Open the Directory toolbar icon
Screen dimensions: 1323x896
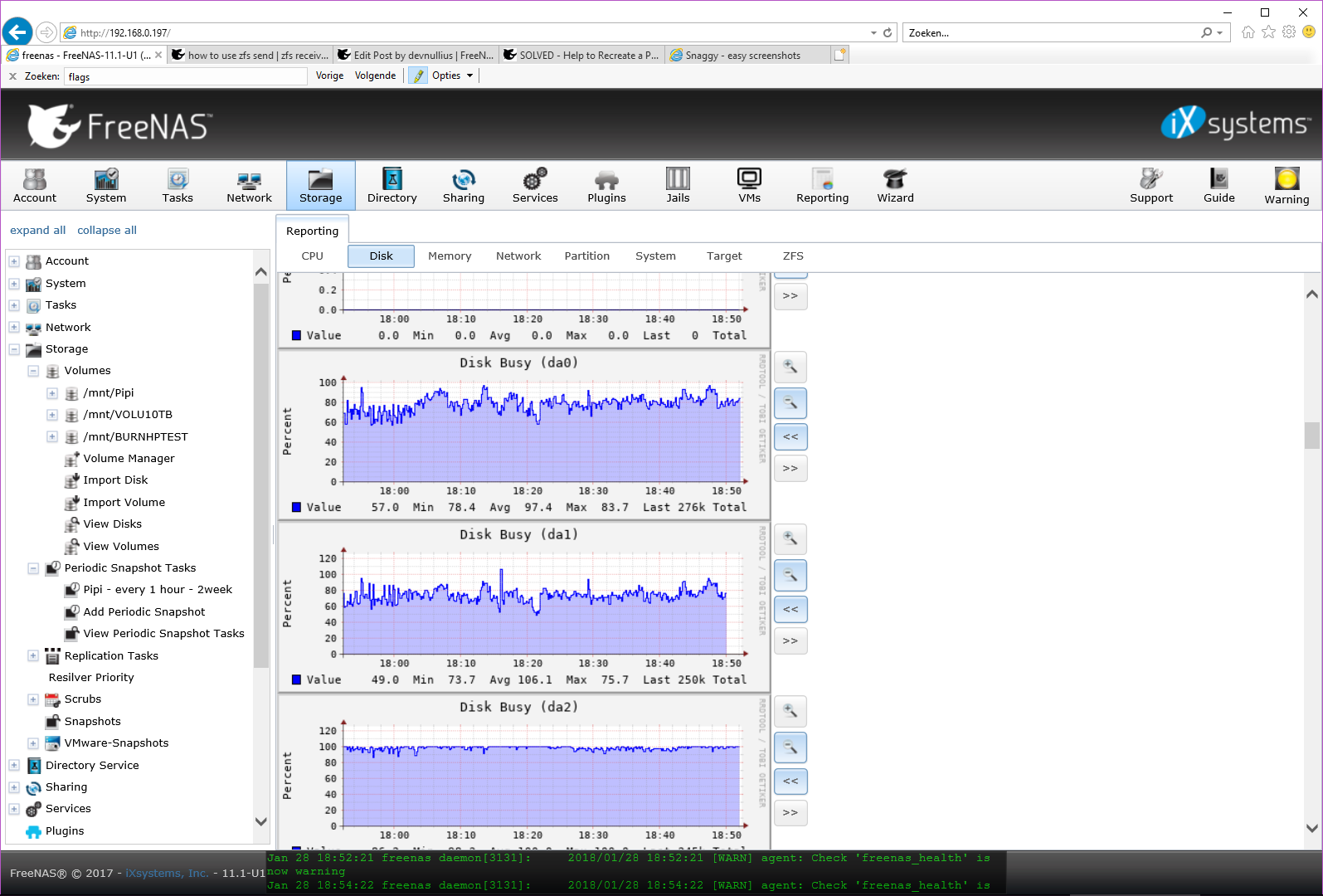[392, 185]
